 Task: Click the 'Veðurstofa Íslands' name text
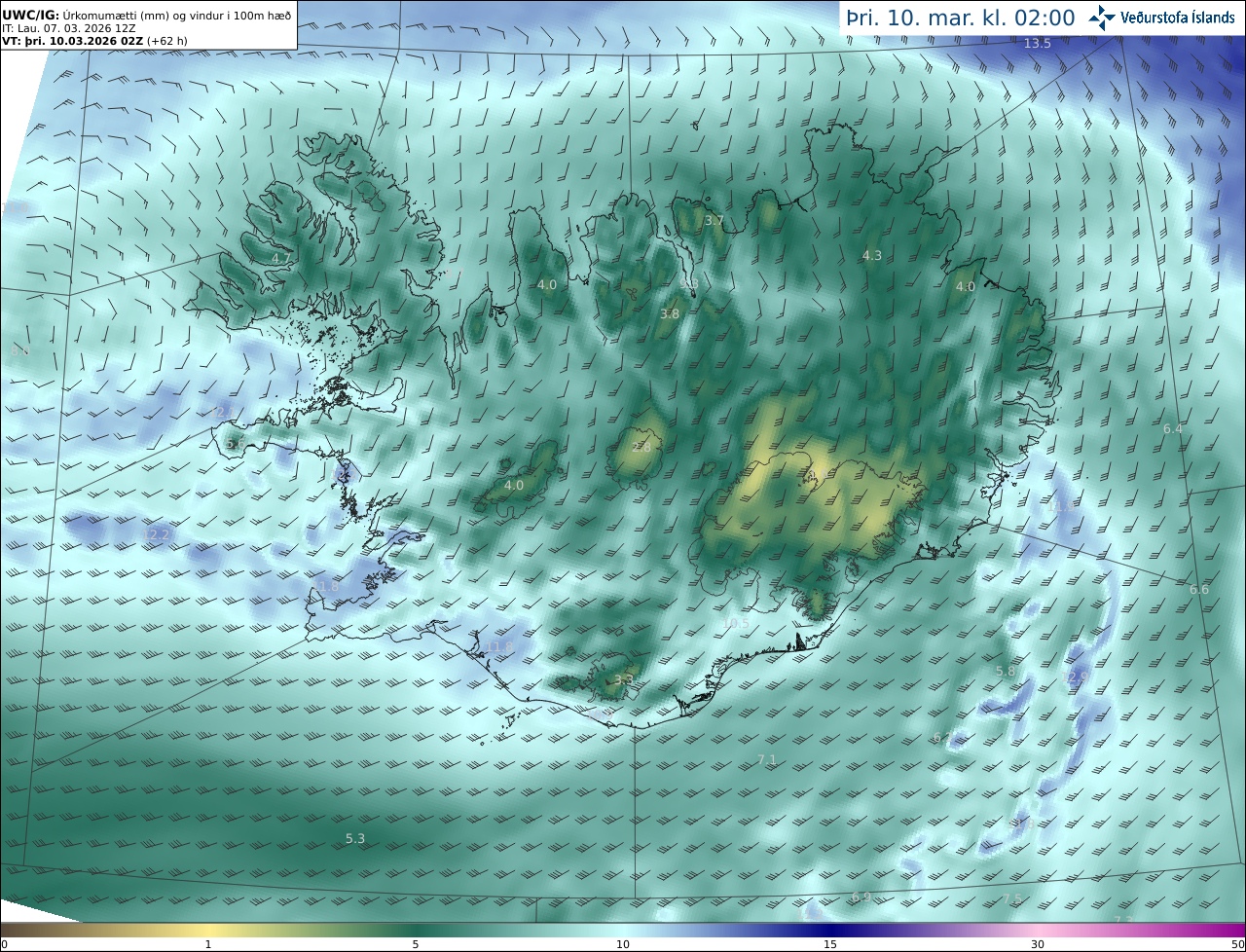coord(1177,18)
